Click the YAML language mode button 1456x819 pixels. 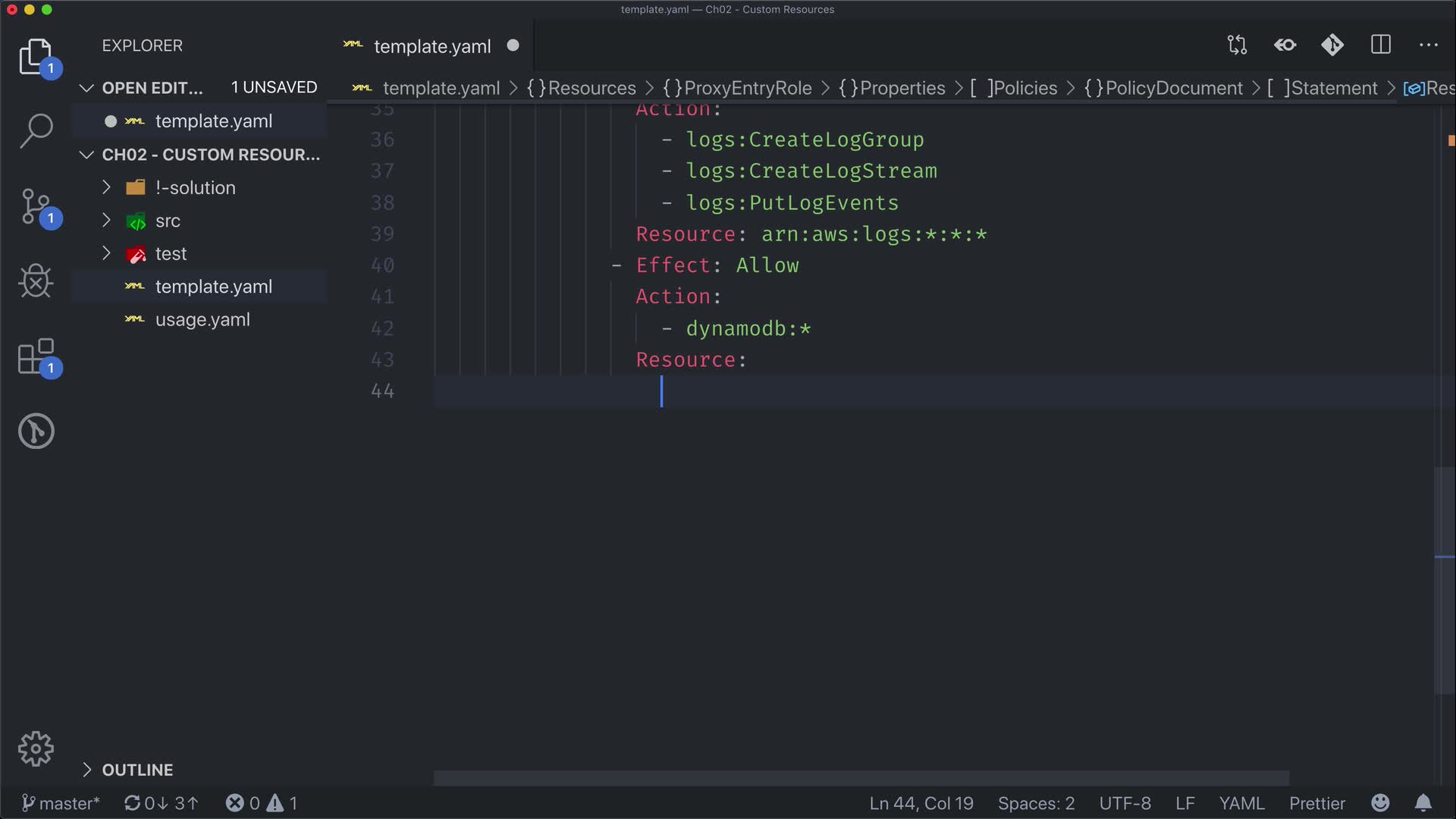pyautogui.click(x=1241, y=803)
